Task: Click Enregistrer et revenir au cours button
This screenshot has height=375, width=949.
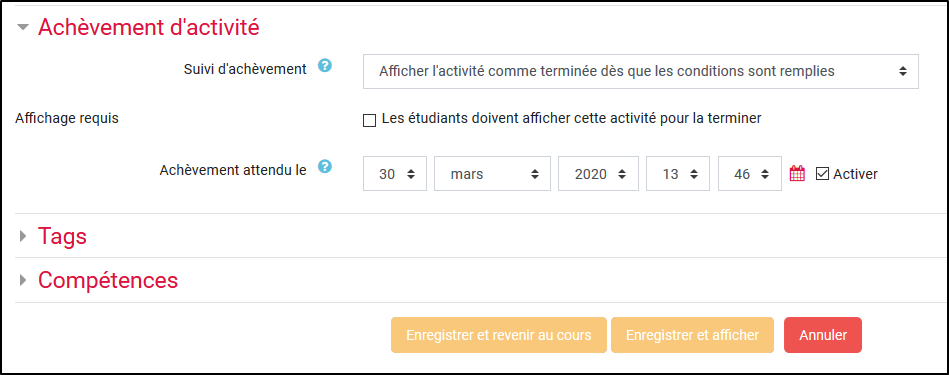Action: coord(499,335)
